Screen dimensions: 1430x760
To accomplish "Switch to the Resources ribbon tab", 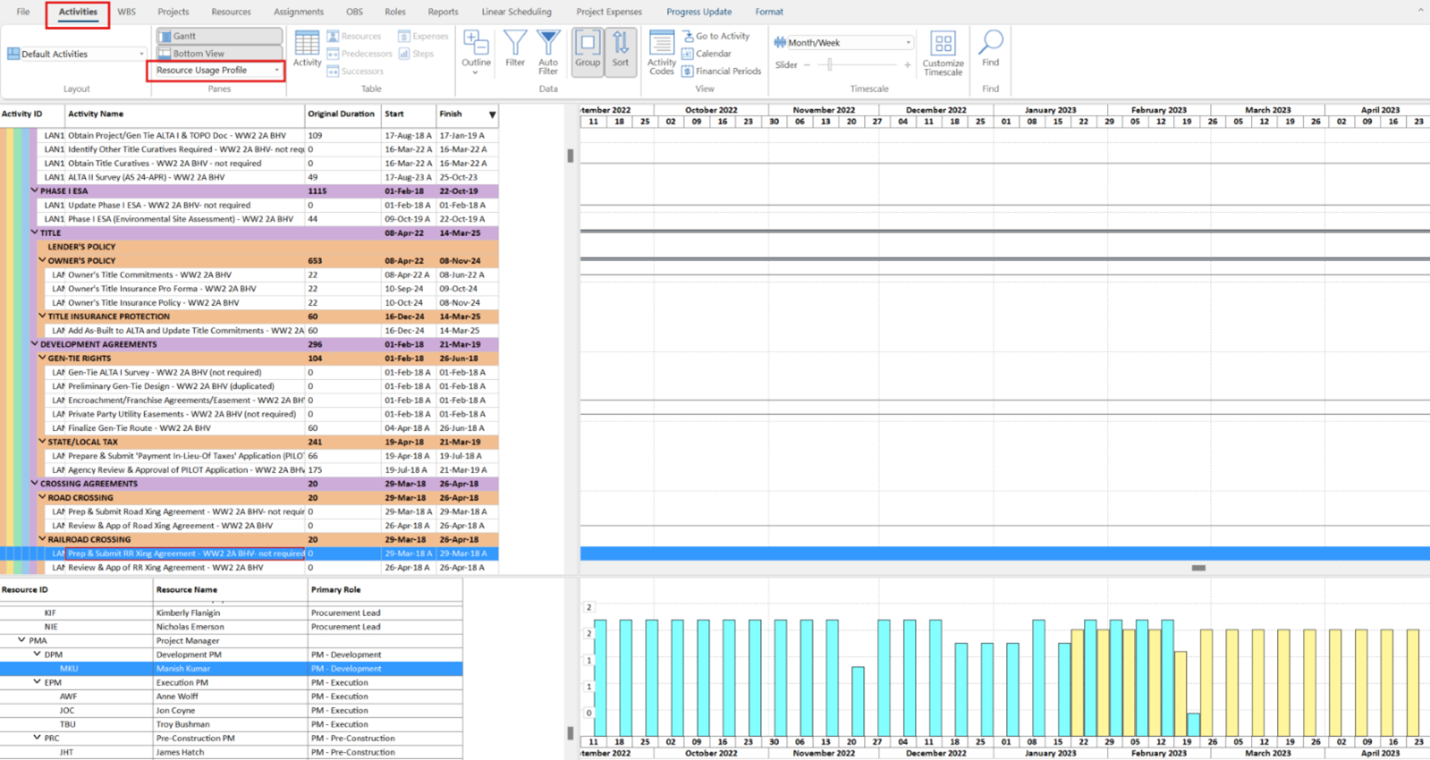I will 231,12.
